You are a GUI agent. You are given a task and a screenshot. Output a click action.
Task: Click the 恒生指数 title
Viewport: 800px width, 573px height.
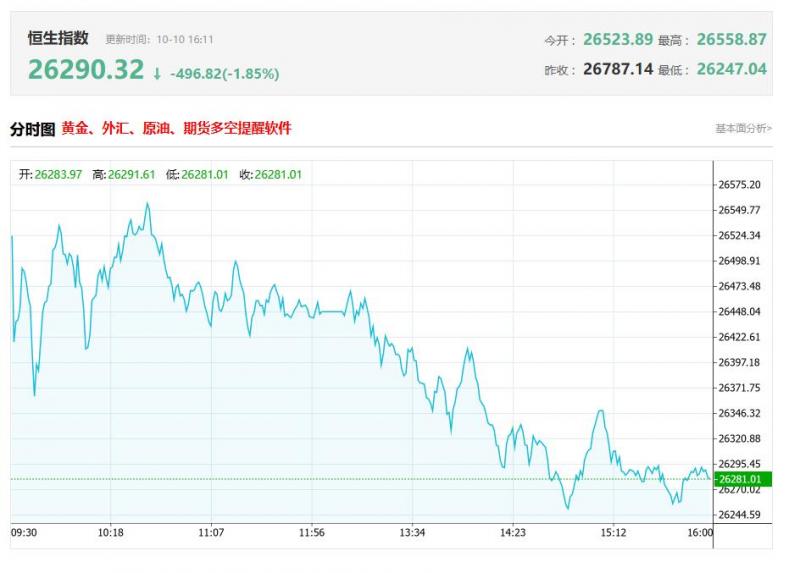point(58,38)
